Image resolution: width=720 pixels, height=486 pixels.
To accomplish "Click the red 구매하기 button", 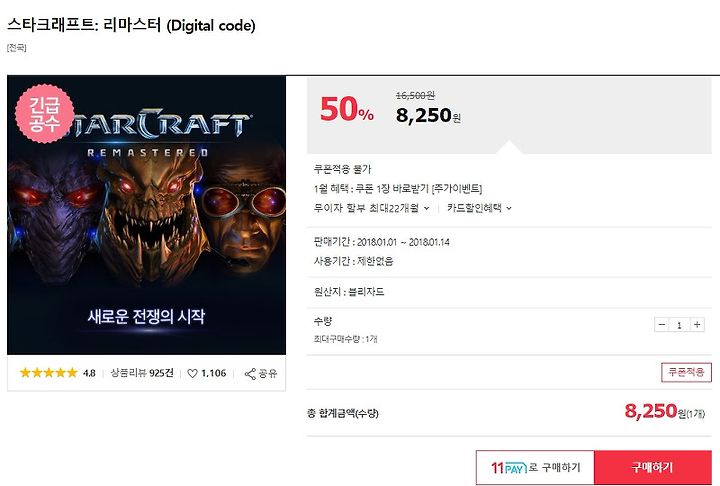I will pos(652,468).
